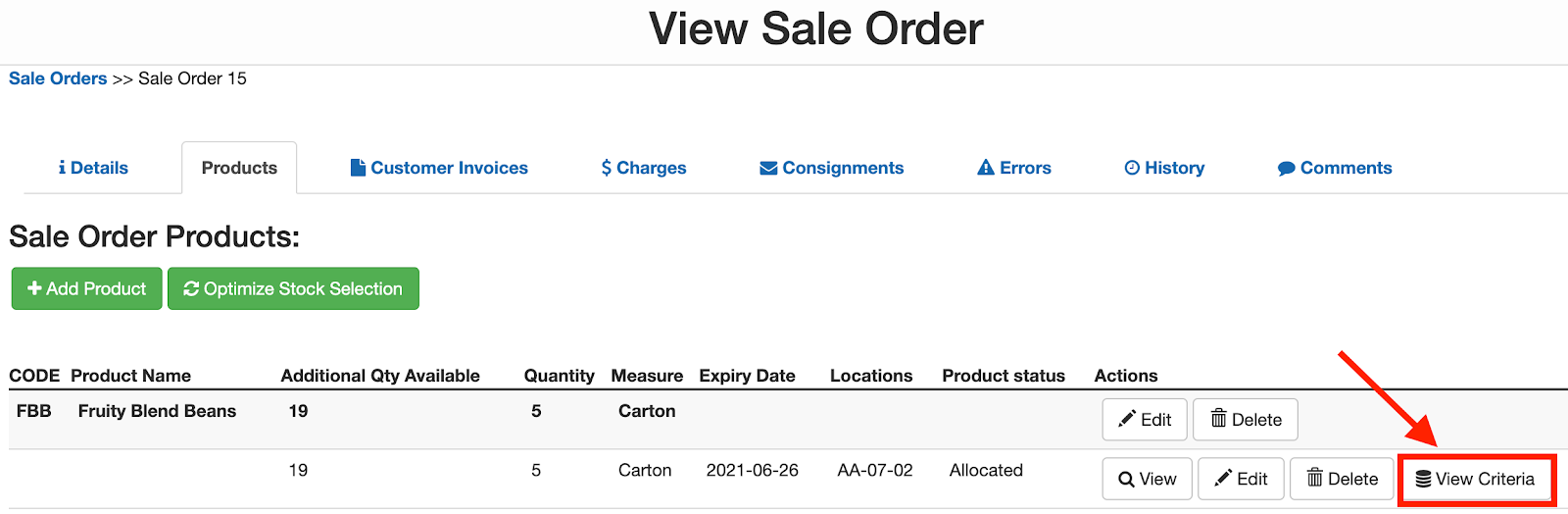
Task: Click the envelope icon beside Consignments
Action: click(768, 168)
